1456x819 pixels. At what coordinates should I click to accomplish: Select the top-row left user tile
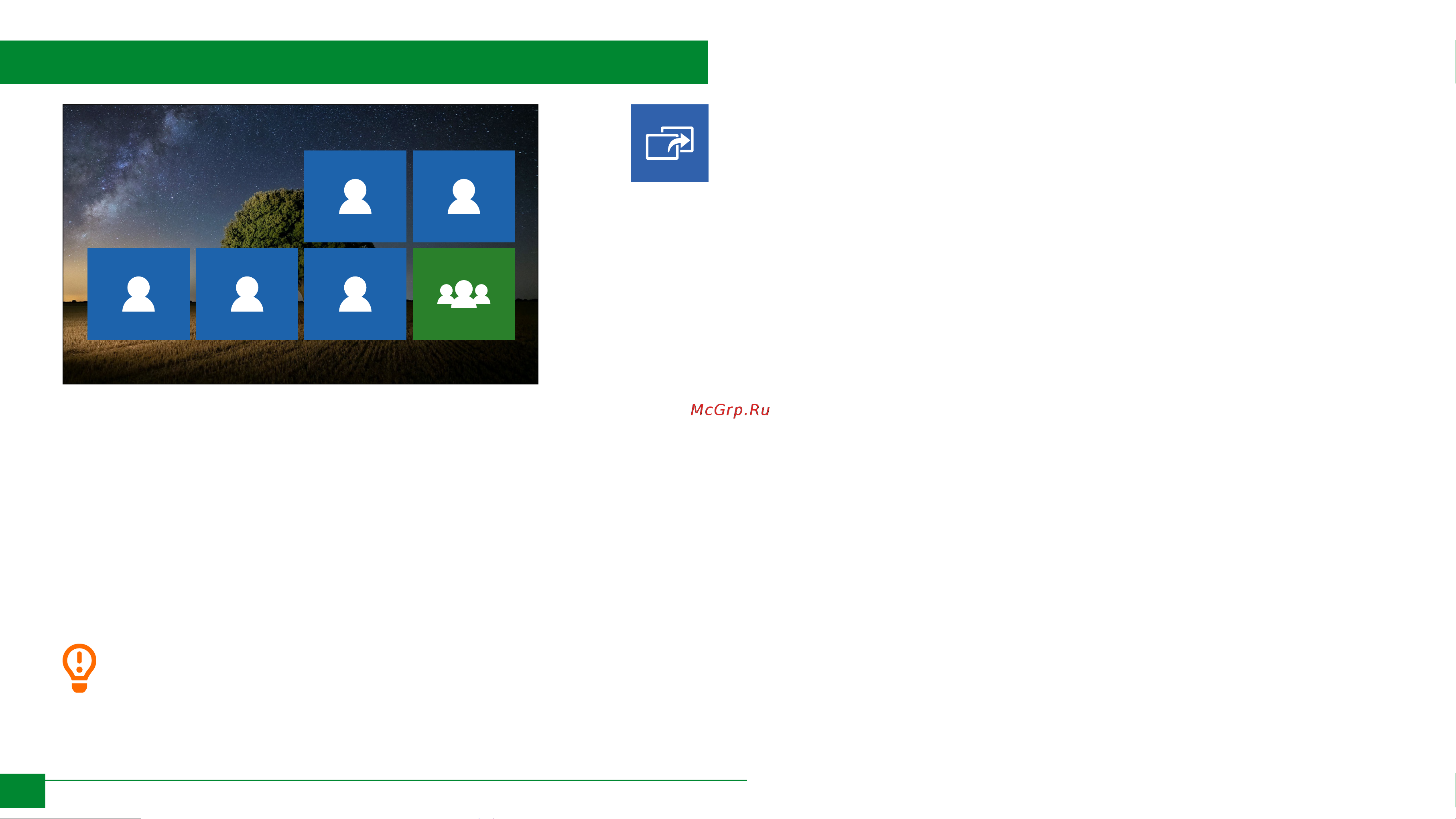(355, 196)
